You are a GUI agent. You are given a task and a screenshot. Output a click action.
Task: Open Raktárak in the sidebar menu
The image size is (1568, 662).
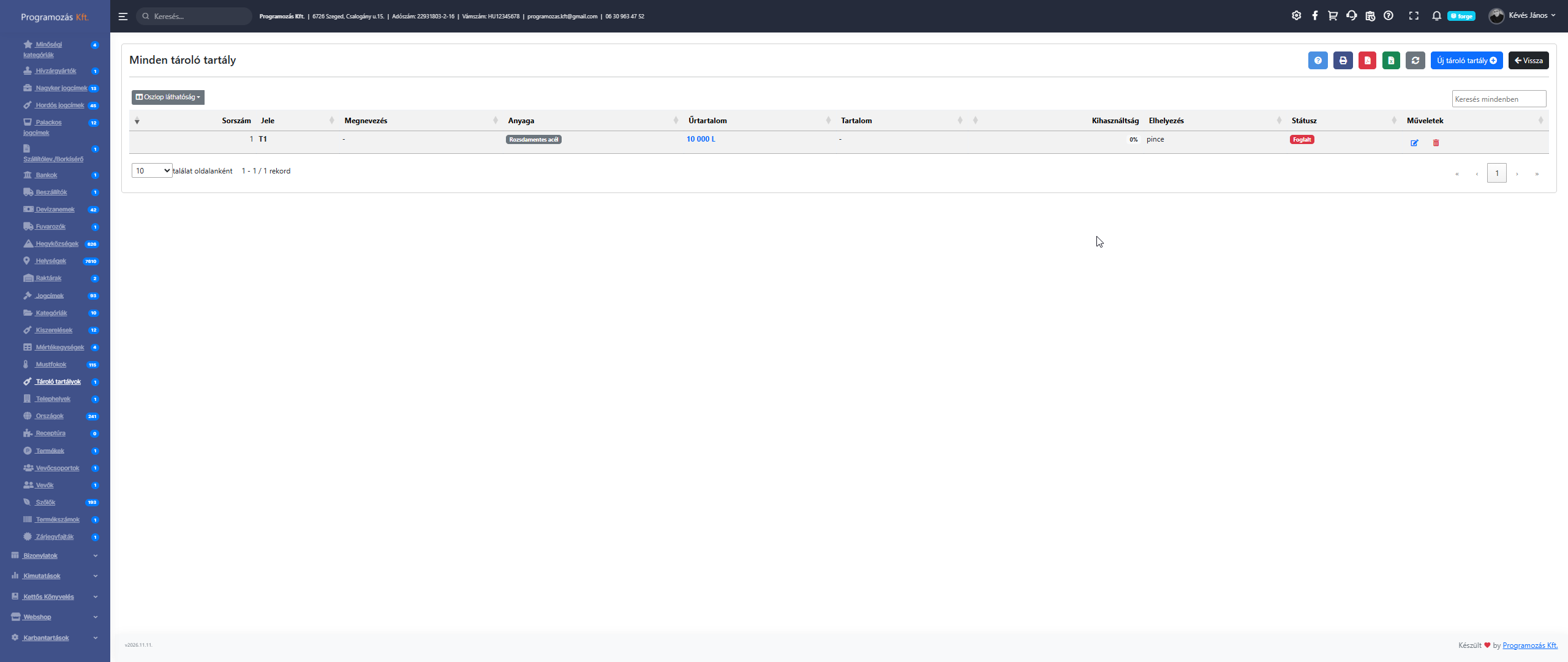(48, 278)
